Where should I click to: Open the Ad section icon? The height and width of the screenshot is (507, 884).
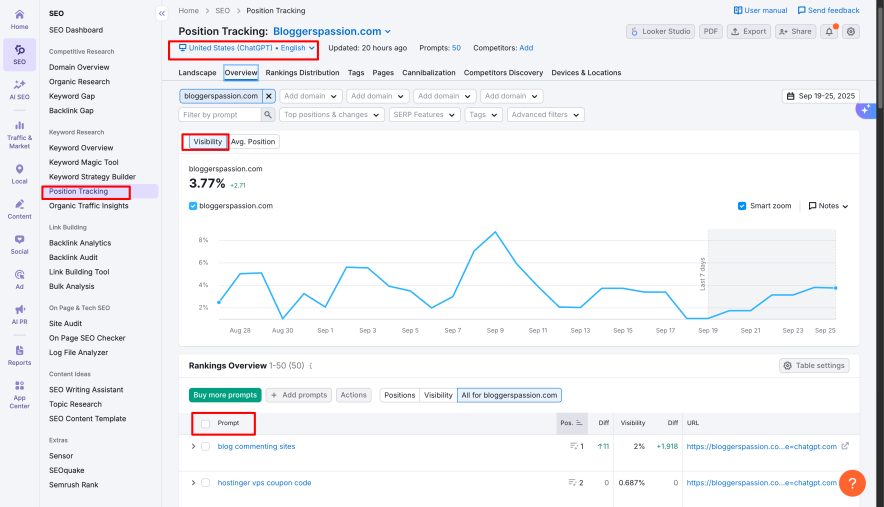(x=19, y=279)
